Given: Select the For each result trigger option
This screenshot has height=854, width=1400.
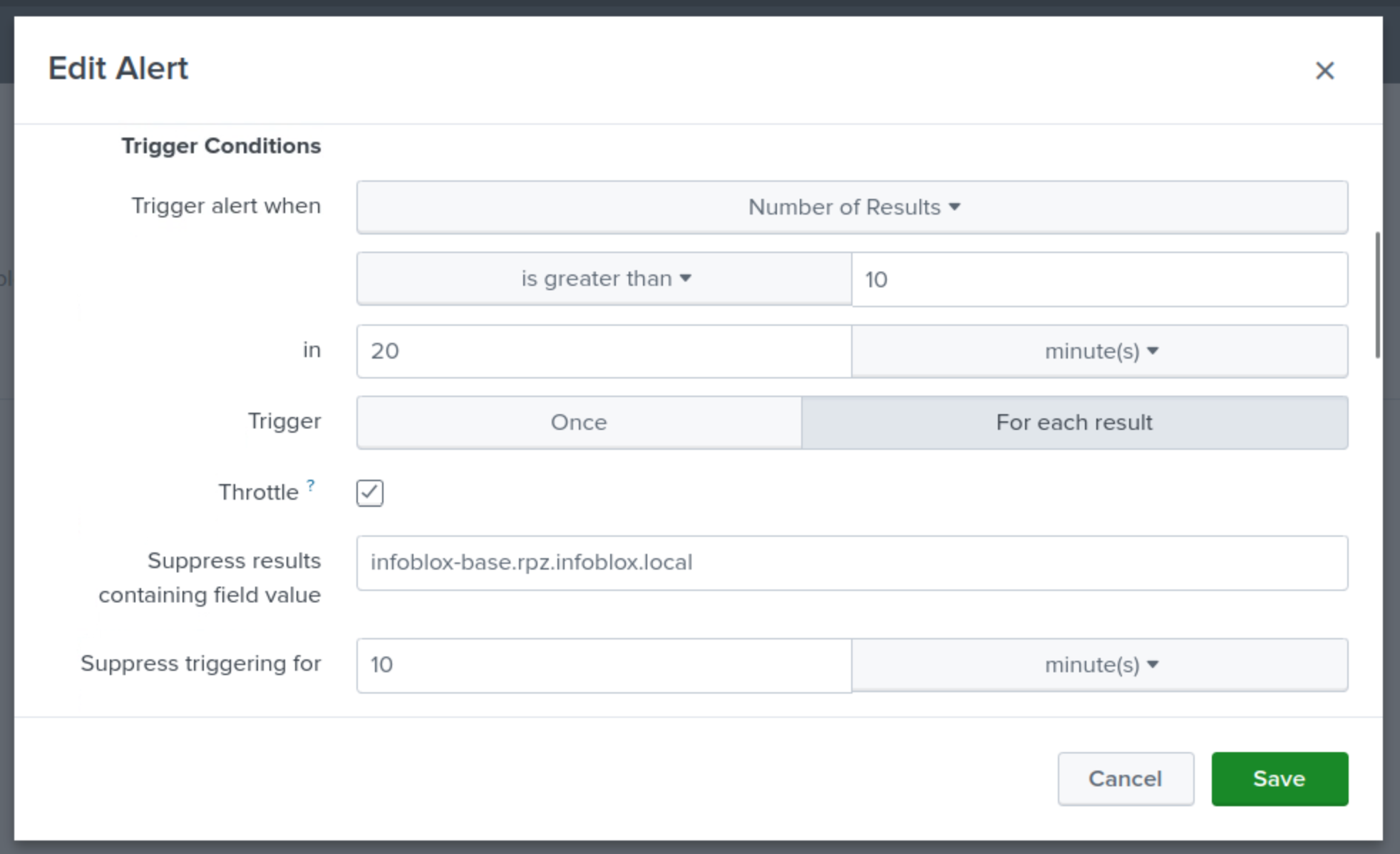Looking at the screenshot, I should (1074, 422).
